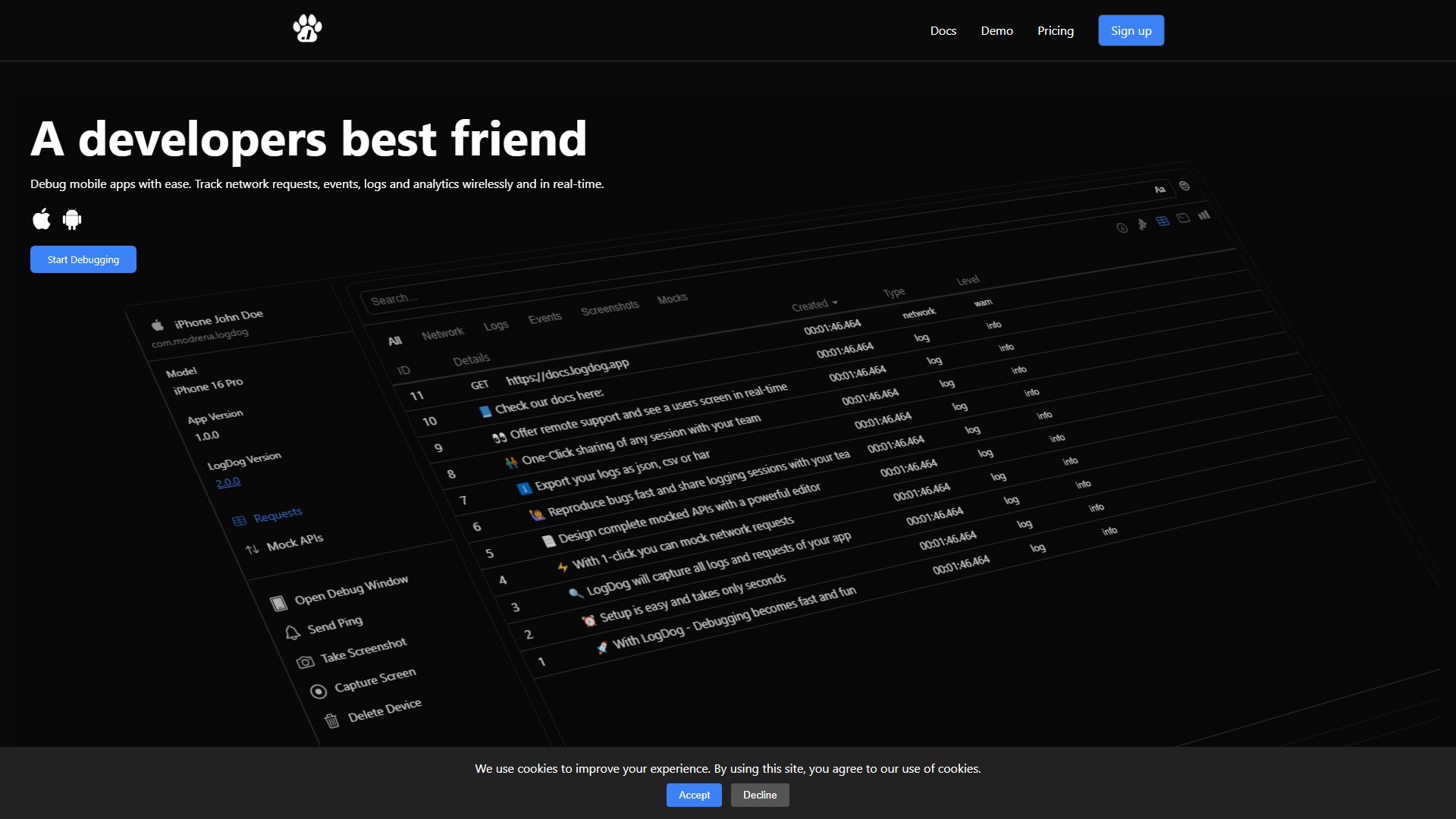
Task: Click the lightning emoji on mock network row
Action: 562,566
